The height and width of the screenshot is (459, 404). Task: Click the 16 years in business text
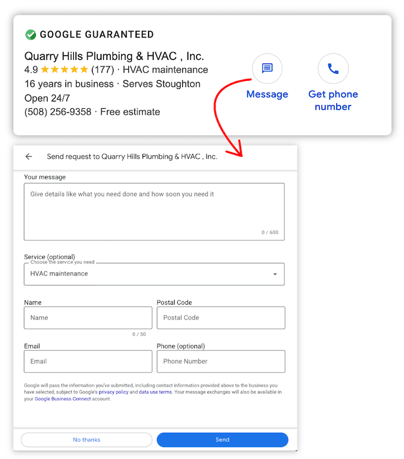tap(69, 84)
